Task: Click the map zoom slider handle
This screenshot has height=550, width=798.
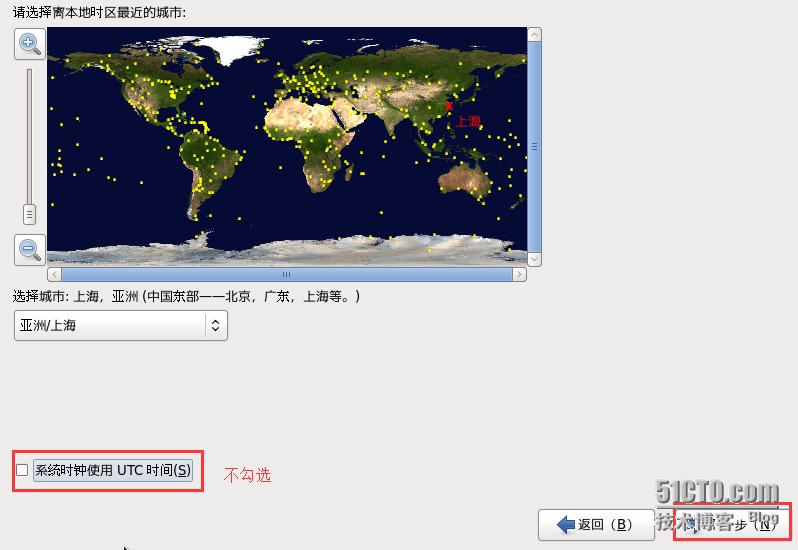Action: pyautogui.click(x=30, y=214)
